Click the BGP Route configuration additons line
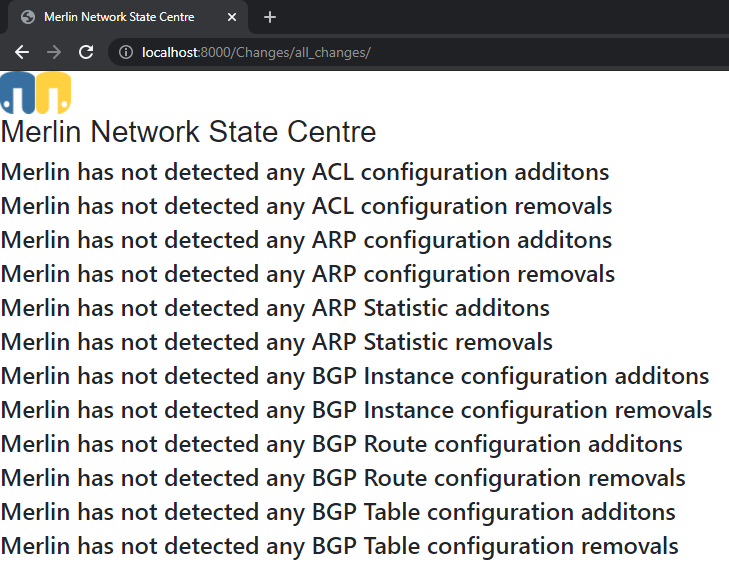 tap(342, 444)
